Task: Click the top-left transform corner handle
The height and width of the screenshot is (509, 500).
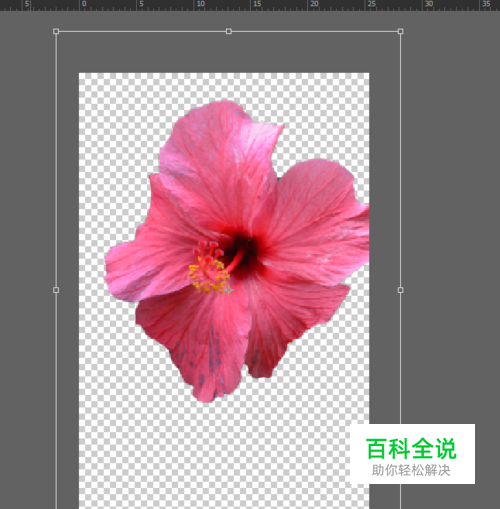Action: pyautogui.click(x=56, y=31)
